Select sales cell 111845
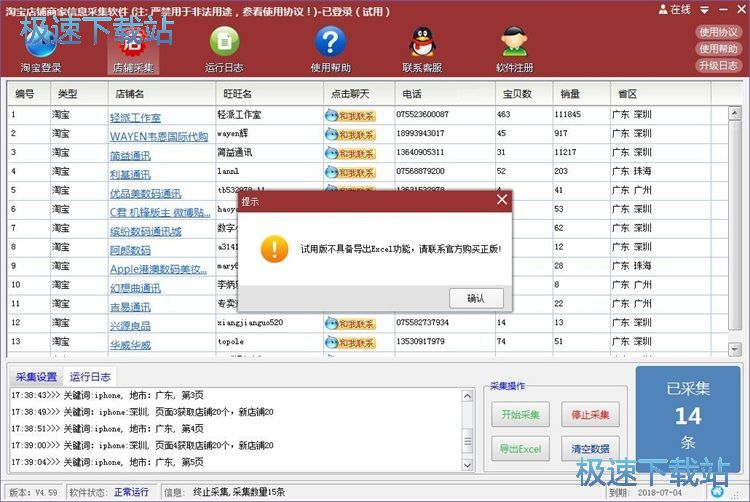Image resolution: width=750 pixels, height=502 pixels. pyautogui.click(x=567, y=114)
